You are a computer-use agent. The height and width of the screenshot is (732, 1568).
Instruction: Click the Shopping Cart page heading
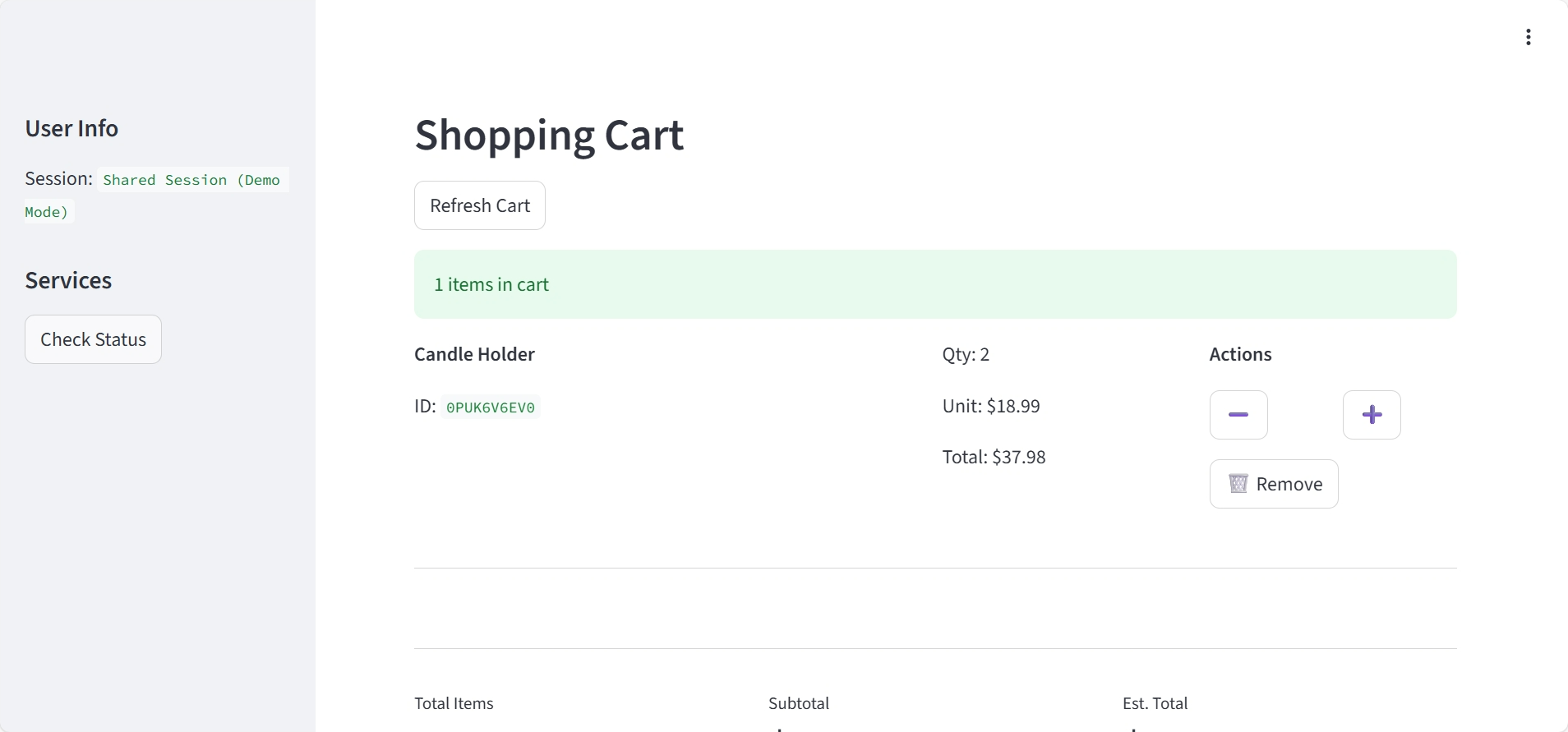[x=549, y=135]
